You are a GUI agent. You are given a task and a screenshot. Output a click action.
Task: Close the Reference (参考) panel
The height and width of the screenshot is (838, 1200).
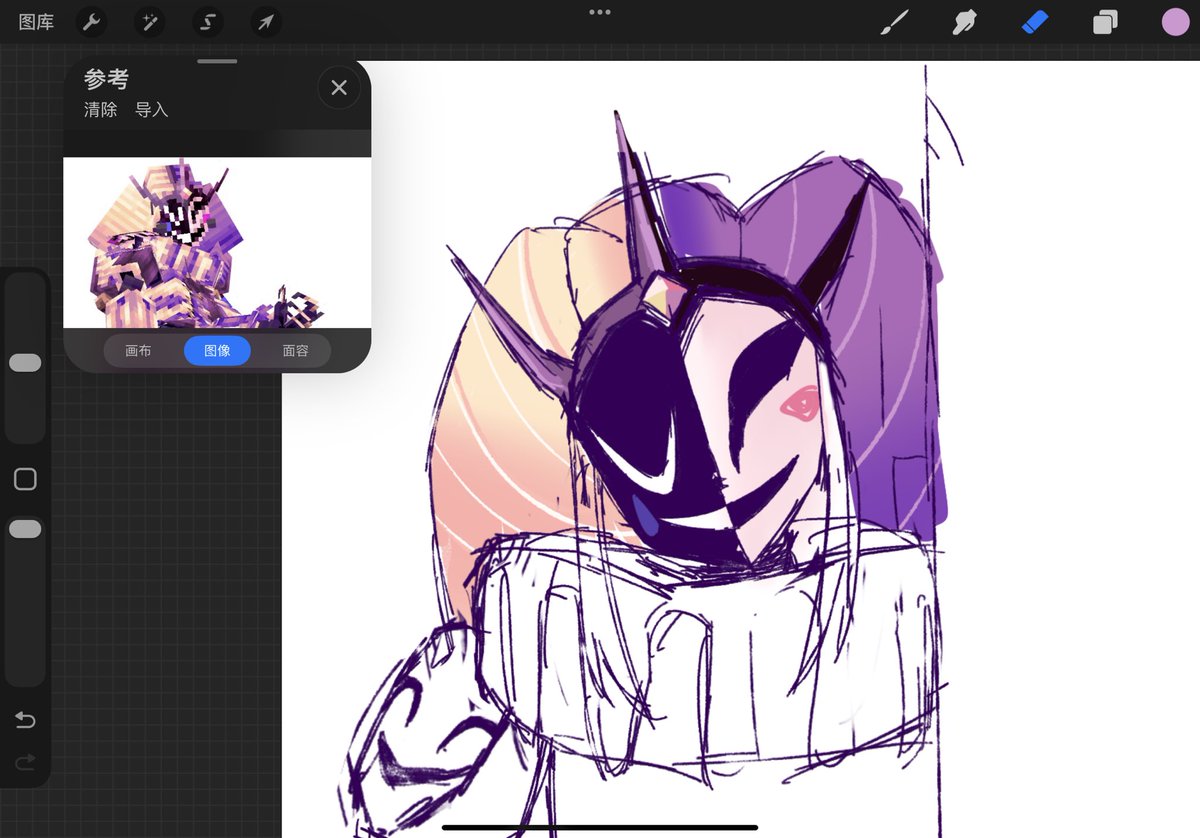point(339,88)
